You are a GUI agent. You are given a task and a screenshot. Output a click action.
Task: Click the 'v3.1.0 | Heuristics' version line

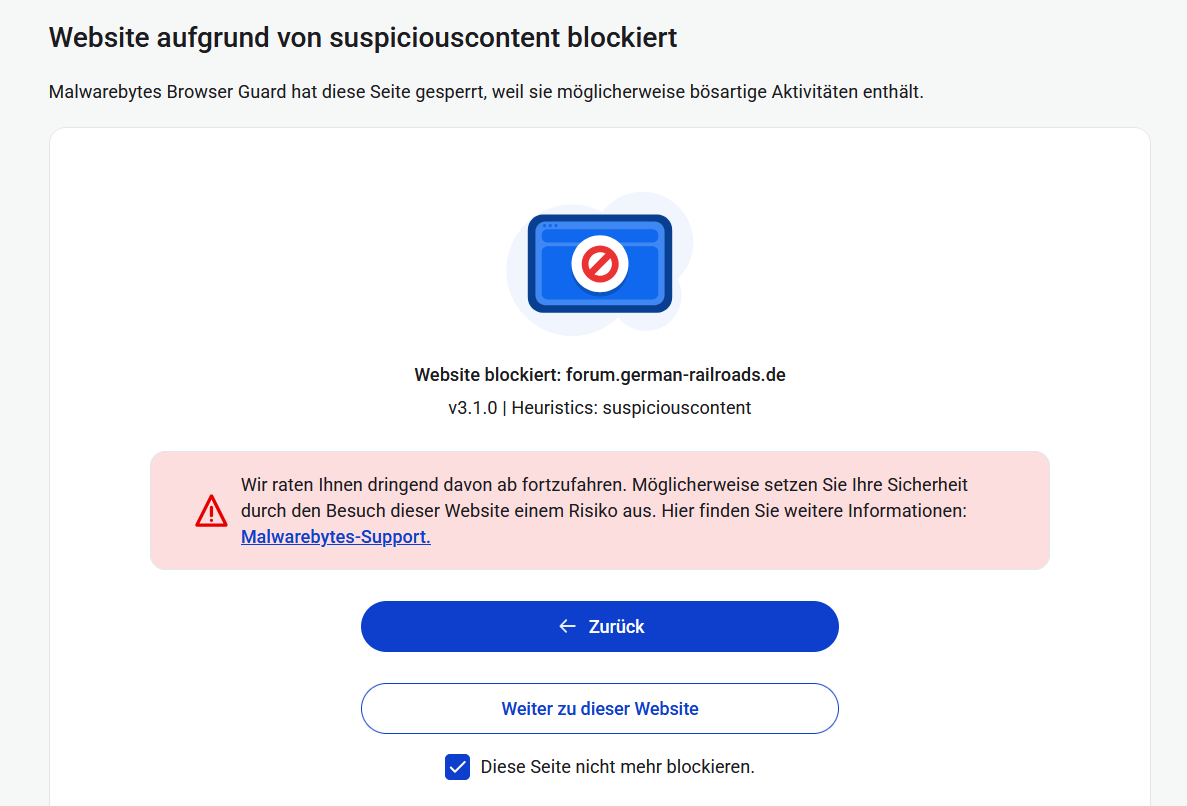tap(599, 408)
